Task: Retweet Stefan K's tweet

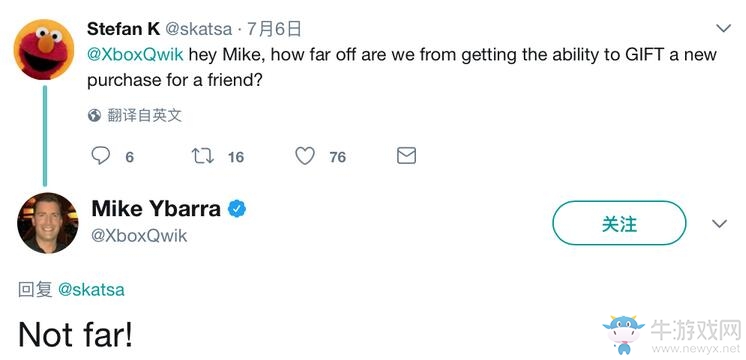Action: pyautogui.click(x=203, y=156)
